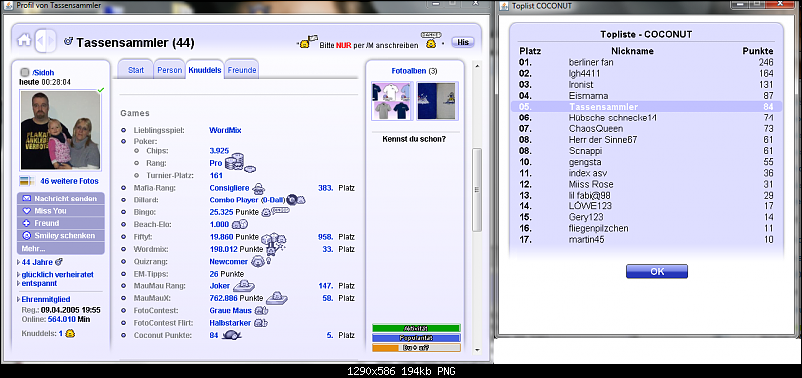Screen dimensions: 802x378
Task: Expand the Ehrenmitglied entry
Action: (x=19, y=299)
